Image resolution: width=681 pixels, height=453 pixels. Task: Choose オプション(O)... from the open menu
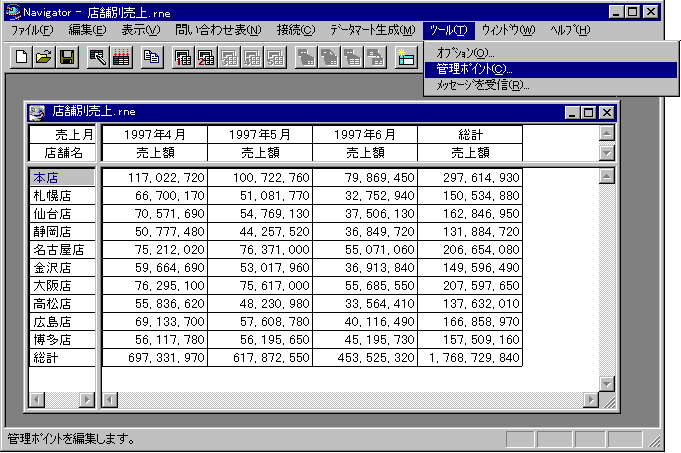pos(466,52)
